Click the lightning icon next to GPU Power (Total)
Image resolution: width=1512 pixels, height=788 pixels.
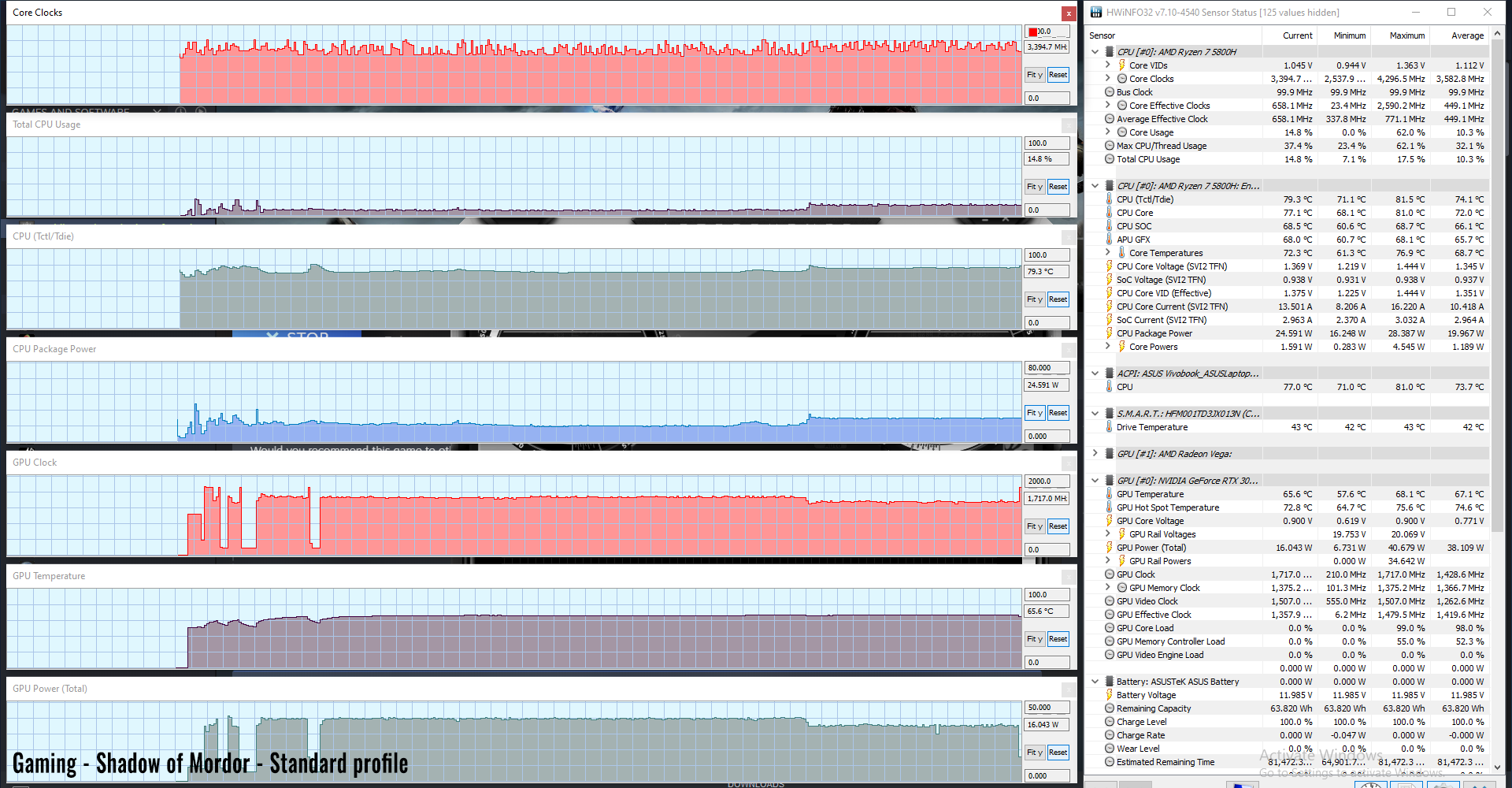coord(1110,548)
